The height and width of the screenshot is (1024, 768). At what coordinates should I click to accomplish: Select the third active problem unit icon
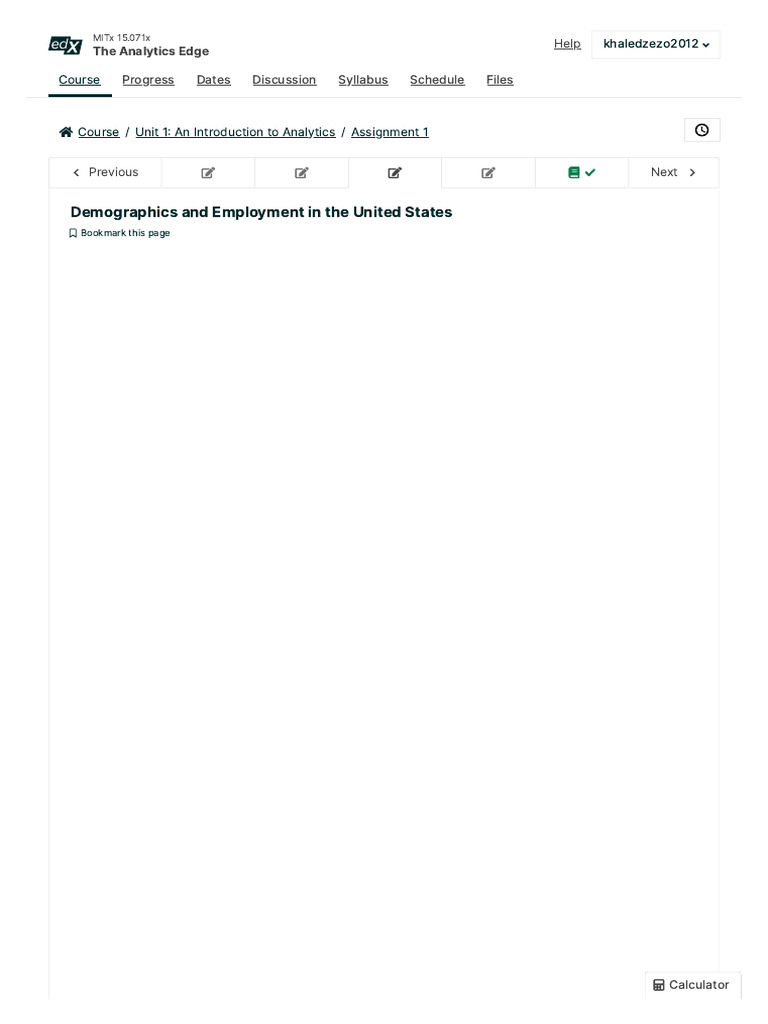394,172
